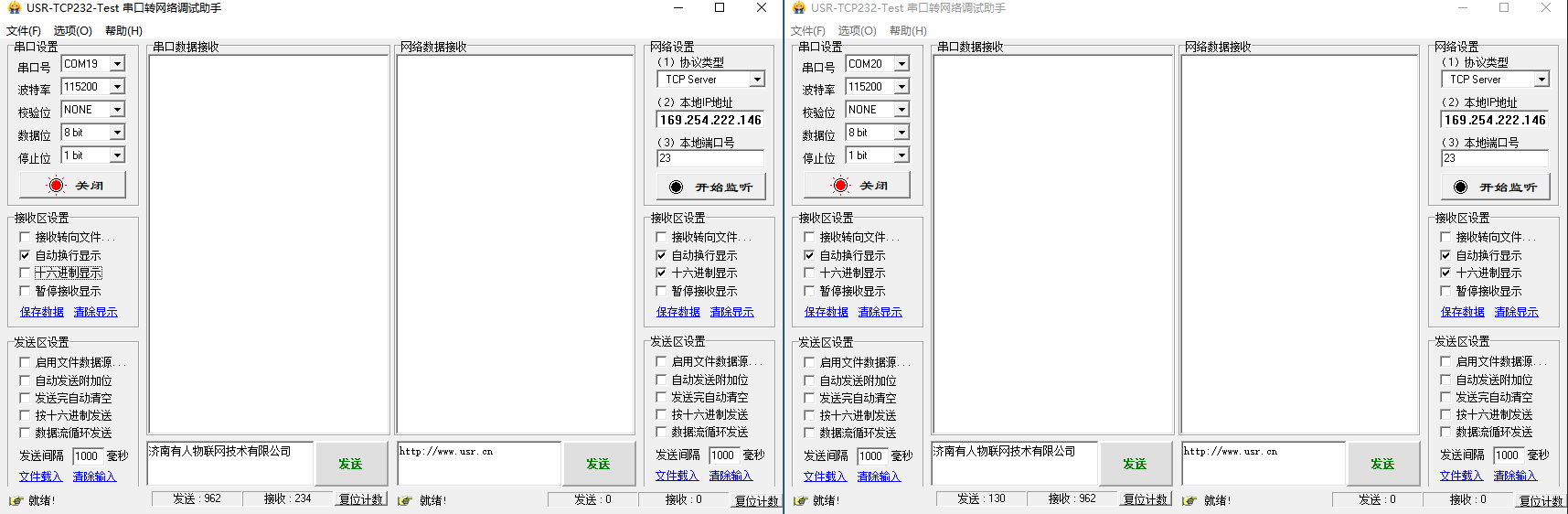Start listening in right window network settings
Screen dimensions: 1568x514
[x=1496, y=187]
